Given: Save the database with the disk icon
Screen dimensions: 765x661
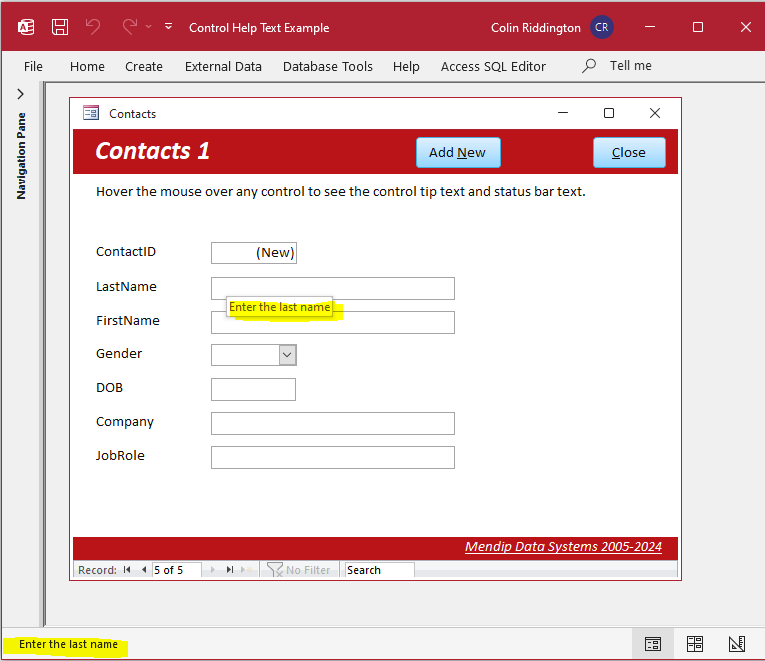Looking at the screenshot, I should coord(60,27).
